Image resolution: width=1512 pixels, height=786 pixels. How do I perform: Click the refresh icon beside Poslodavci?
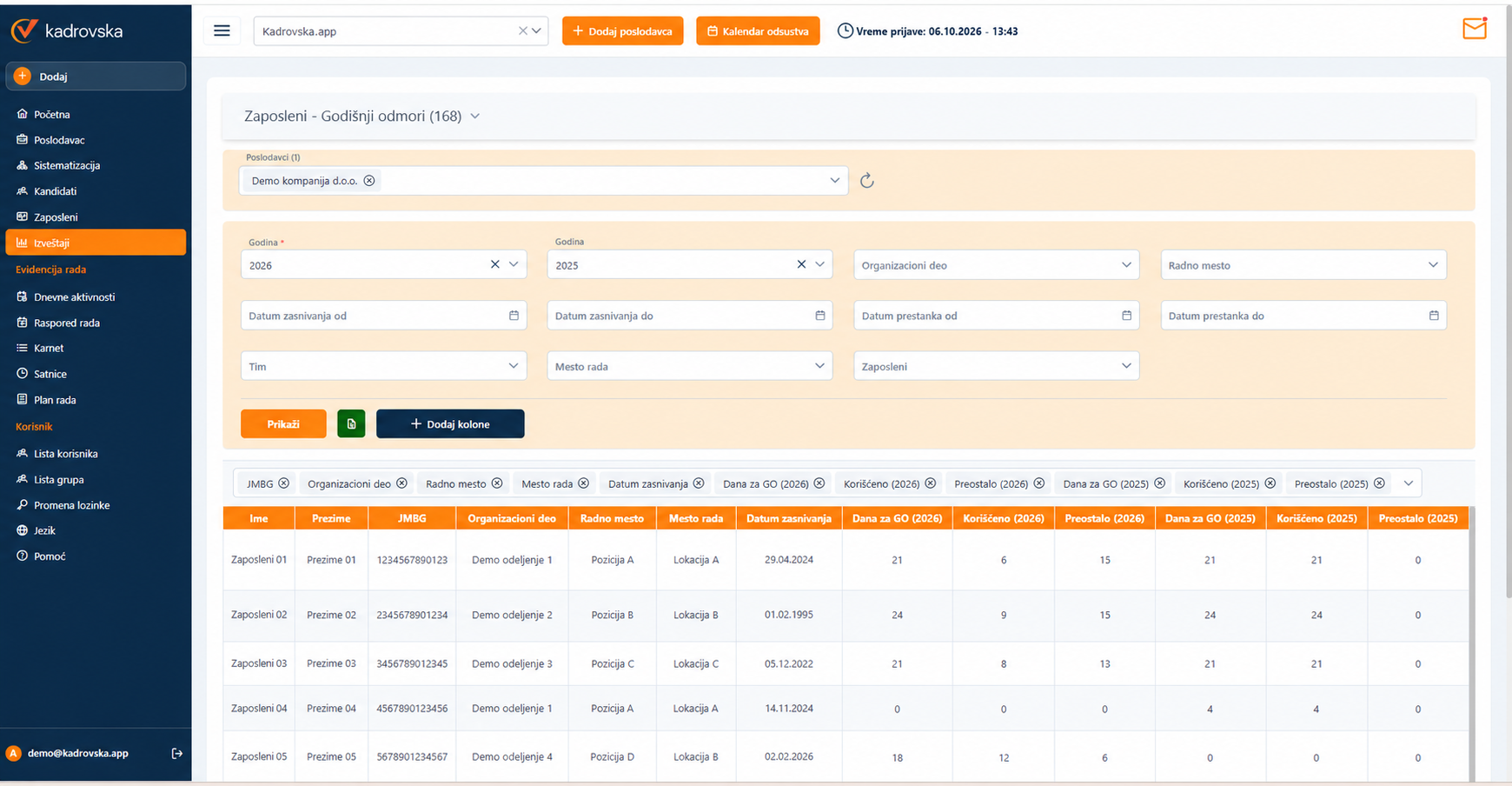tap(866, 181)
